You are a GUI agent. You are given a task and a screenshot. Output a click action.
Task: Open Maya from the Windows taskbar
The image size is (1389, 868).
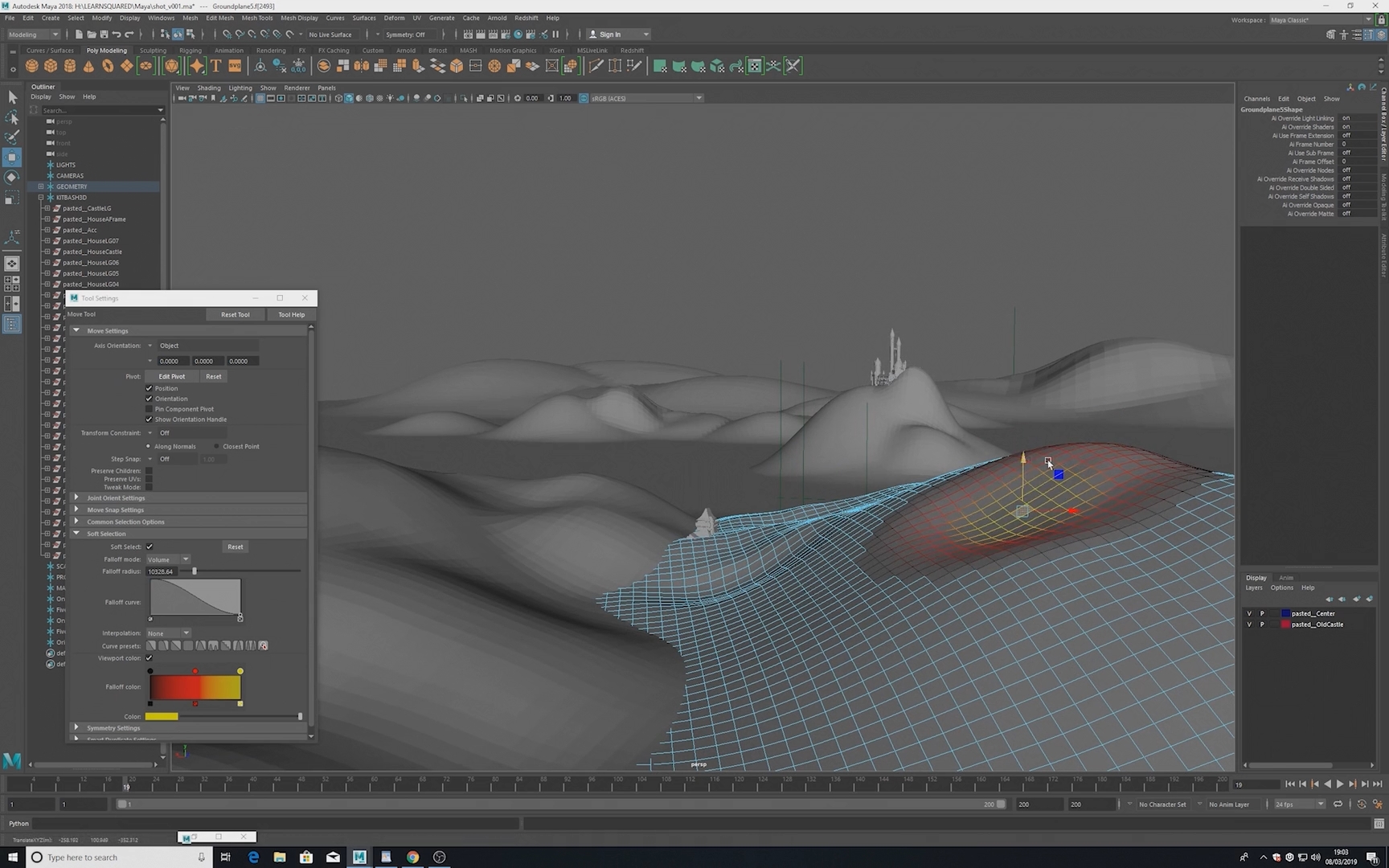tap(359, 857)
